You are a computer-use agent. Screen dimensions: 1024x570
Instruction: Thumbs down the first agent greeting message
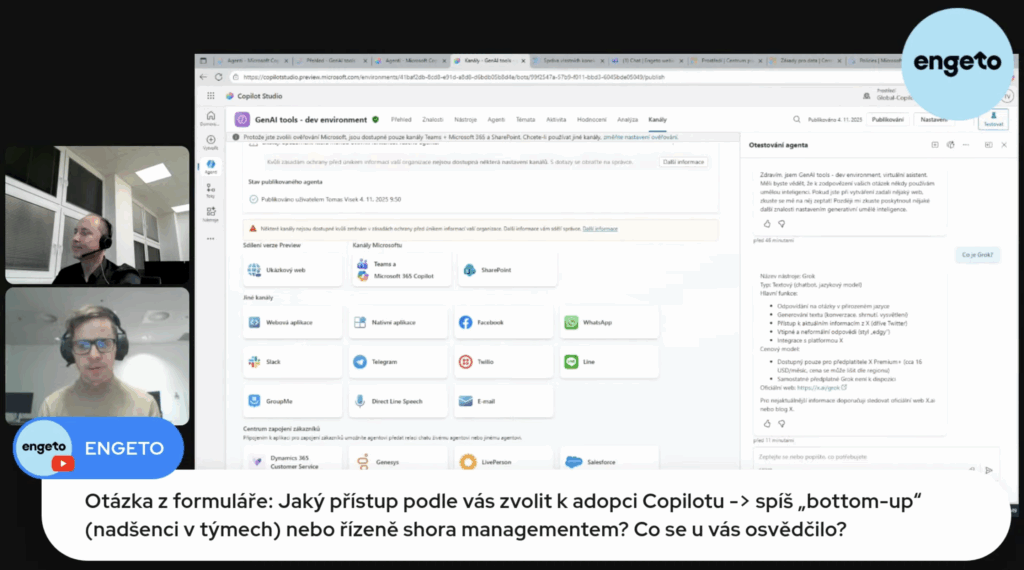coord(780,223)
